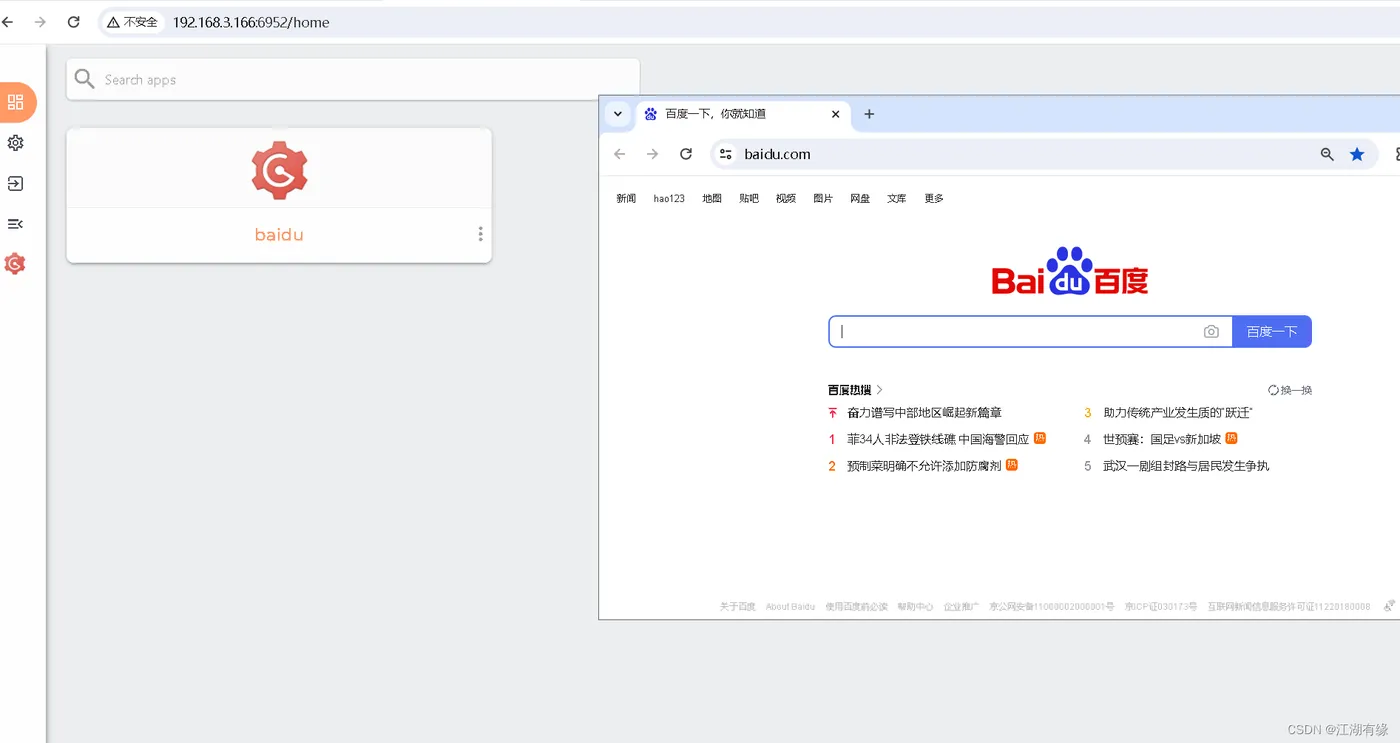Click the zoom magnifier icon in the address bar
This screenshot has height=743, width=1400.
1327,154
